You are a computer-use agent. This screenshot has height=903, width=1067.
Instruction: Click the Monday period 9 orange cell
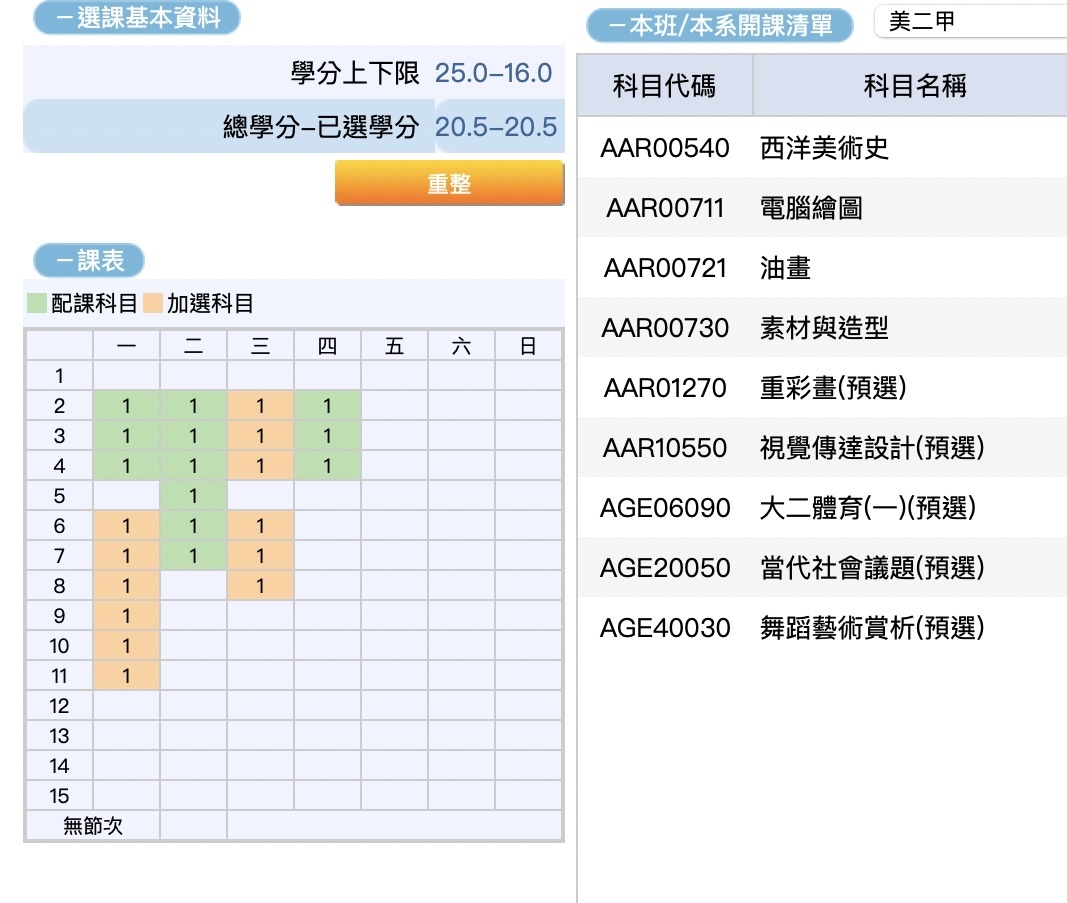pos(126,615)
